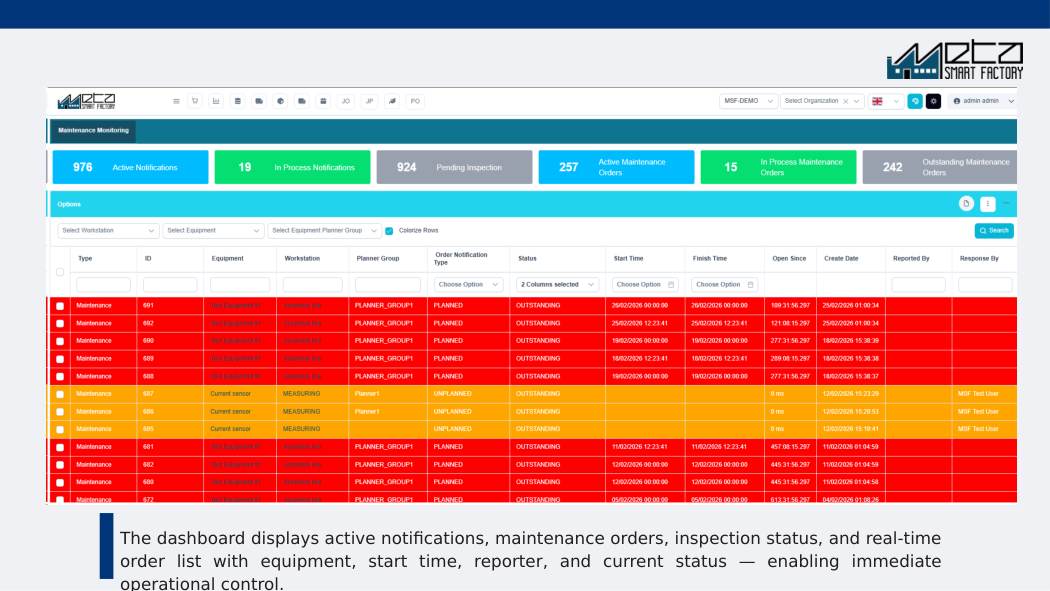The image size is (1050, 591).
Task: Select the row checkbox for ID 691
Action: click(60, 306)
